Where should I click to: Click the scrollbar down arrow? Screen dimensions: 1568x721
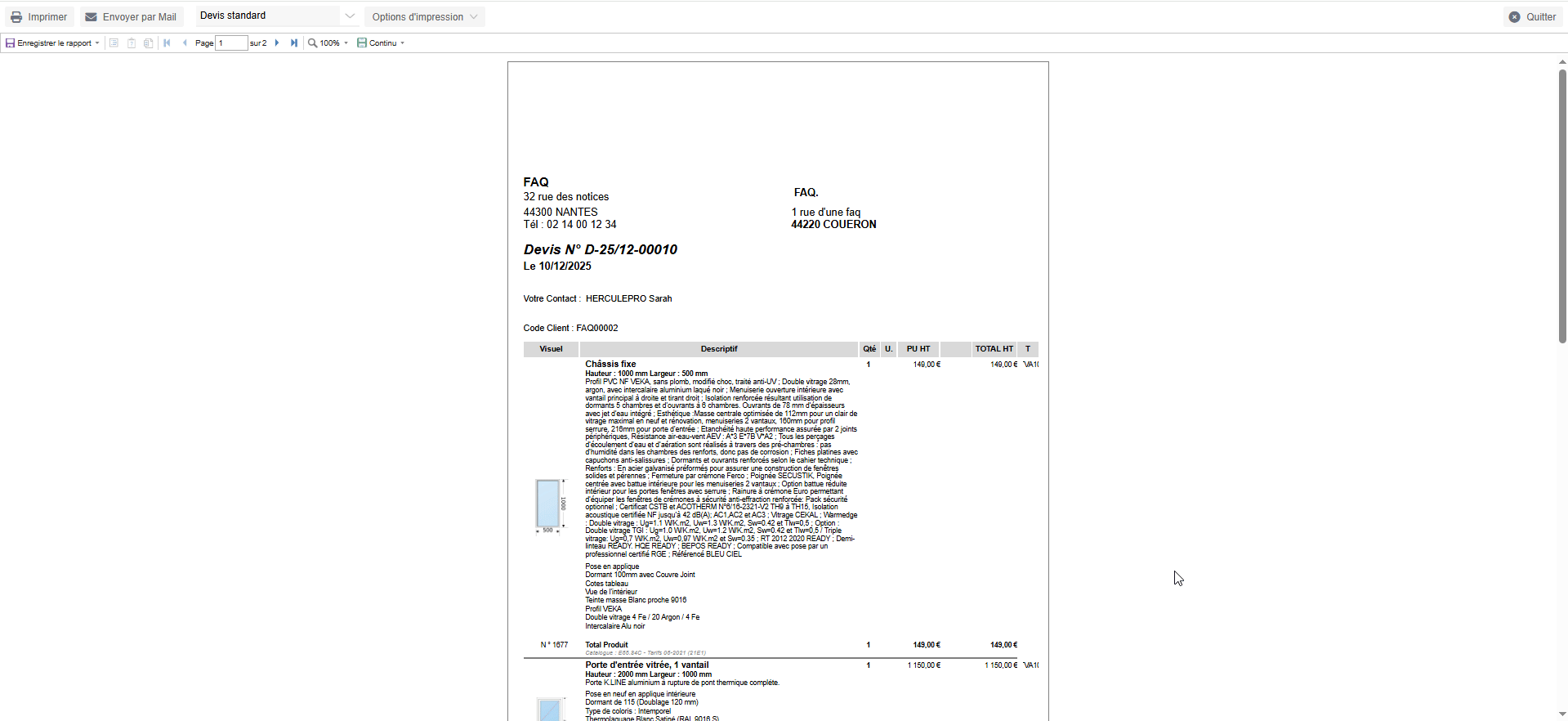(x=1562, y=714)
